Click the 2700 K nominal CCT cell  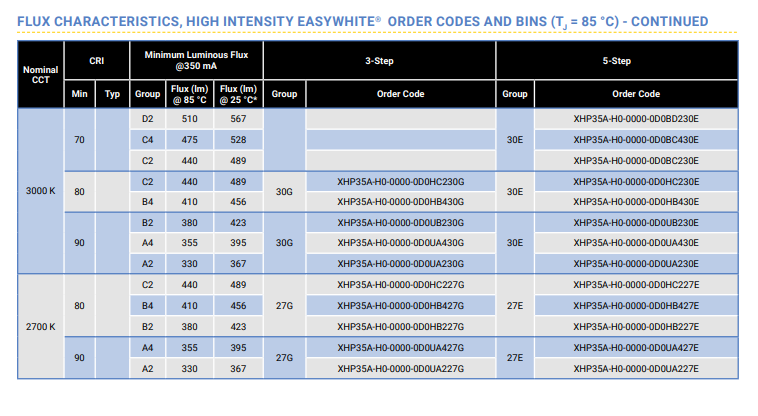pyautogui.click(x=41, y=327)
